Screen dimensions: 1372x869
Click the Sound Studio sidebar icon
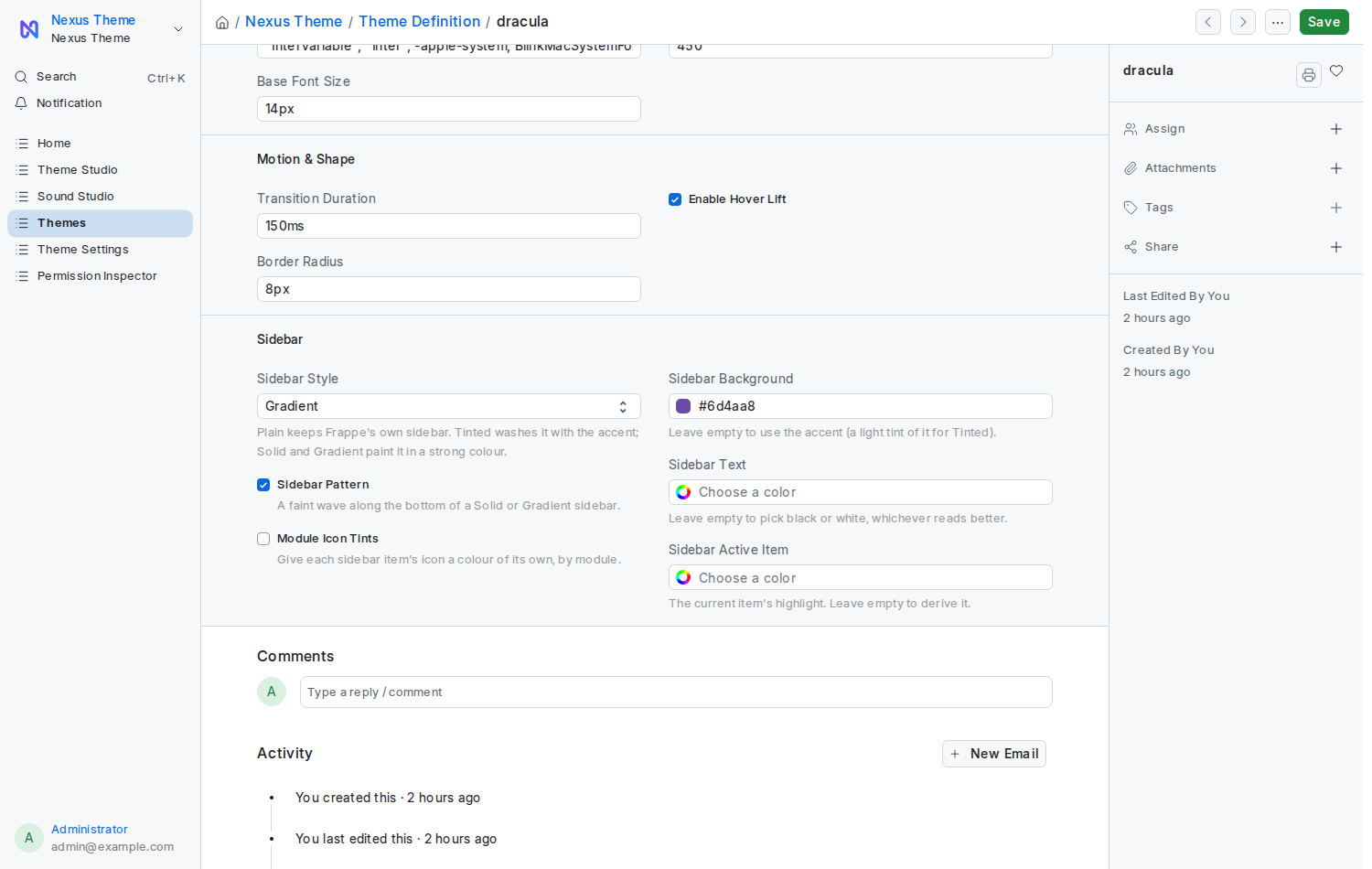point(23,197)
